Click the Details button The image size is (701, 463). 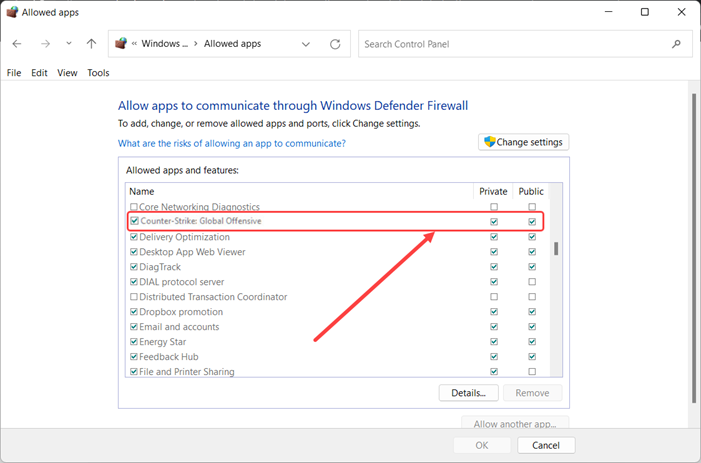(468, 393)
